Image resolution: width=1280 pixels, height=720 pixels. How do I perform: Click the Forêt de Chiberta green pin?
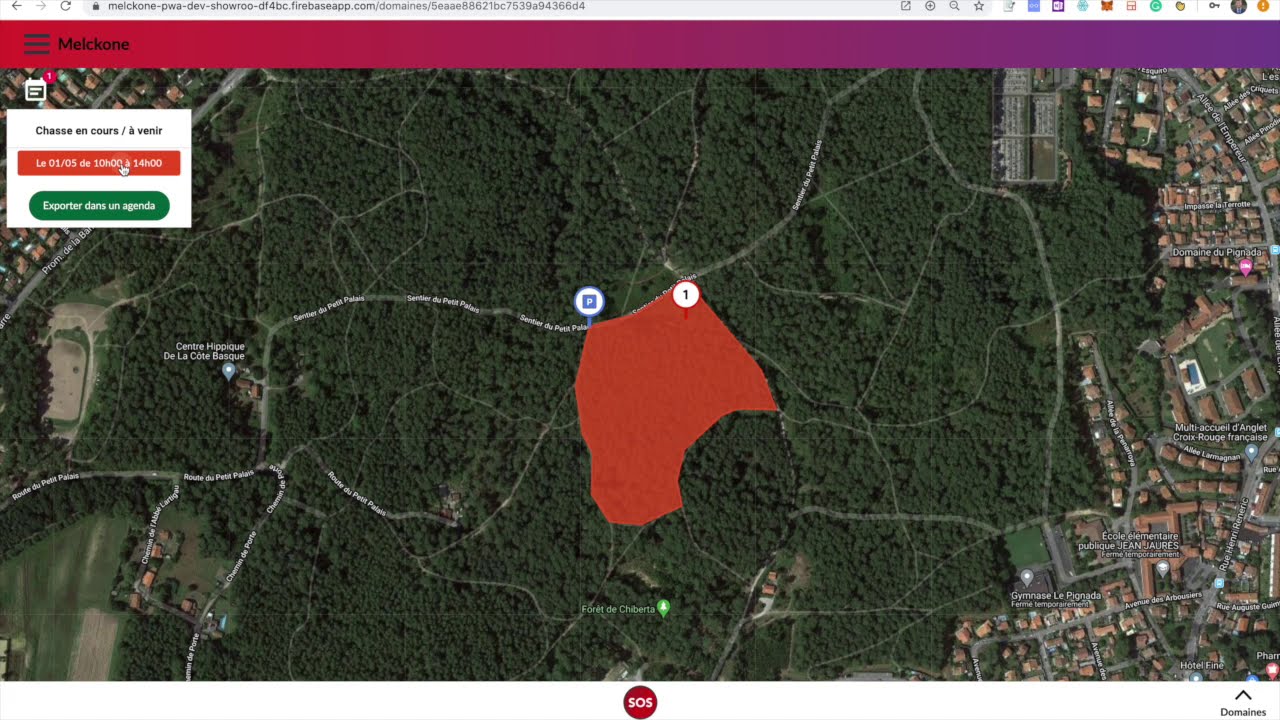tap(663, 607)
